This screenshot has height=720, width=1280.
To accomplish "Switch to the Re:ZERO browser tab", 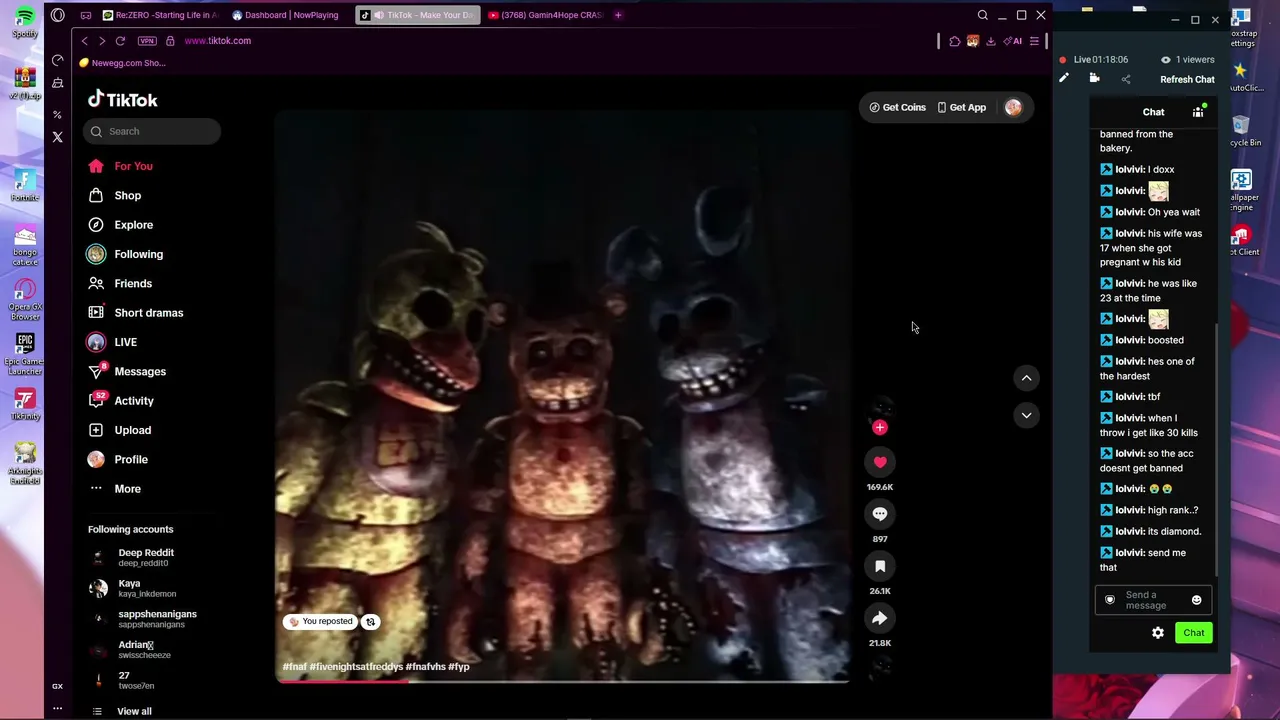I will (x=161, y=15).
